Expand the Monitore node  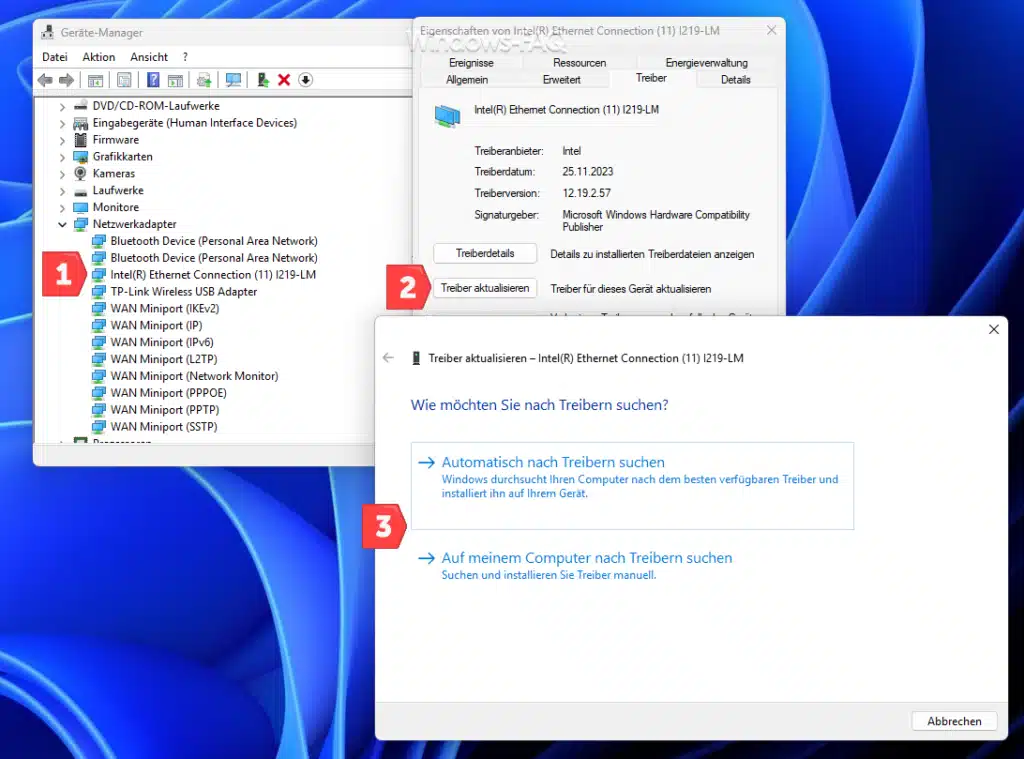(62, 208)
